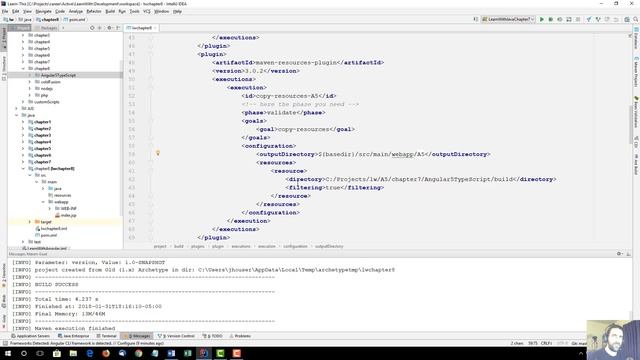Open the Java Enterprise tool window
The height and width of the screenshot is (360, 640).
(73, 336)
